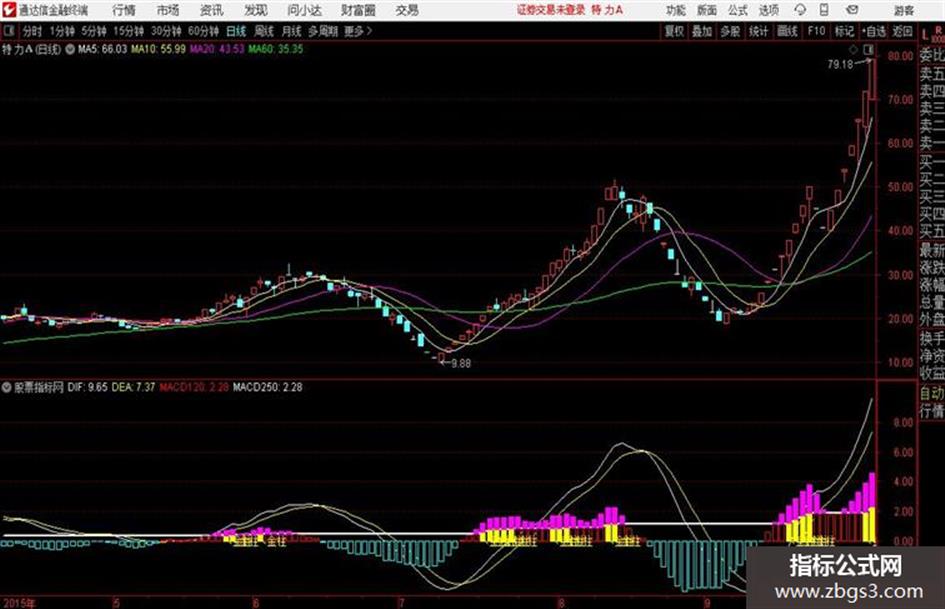Open the F10 company info button
Image resolution: width=945 pixels, height=609 pixels.
coord(816,31)
